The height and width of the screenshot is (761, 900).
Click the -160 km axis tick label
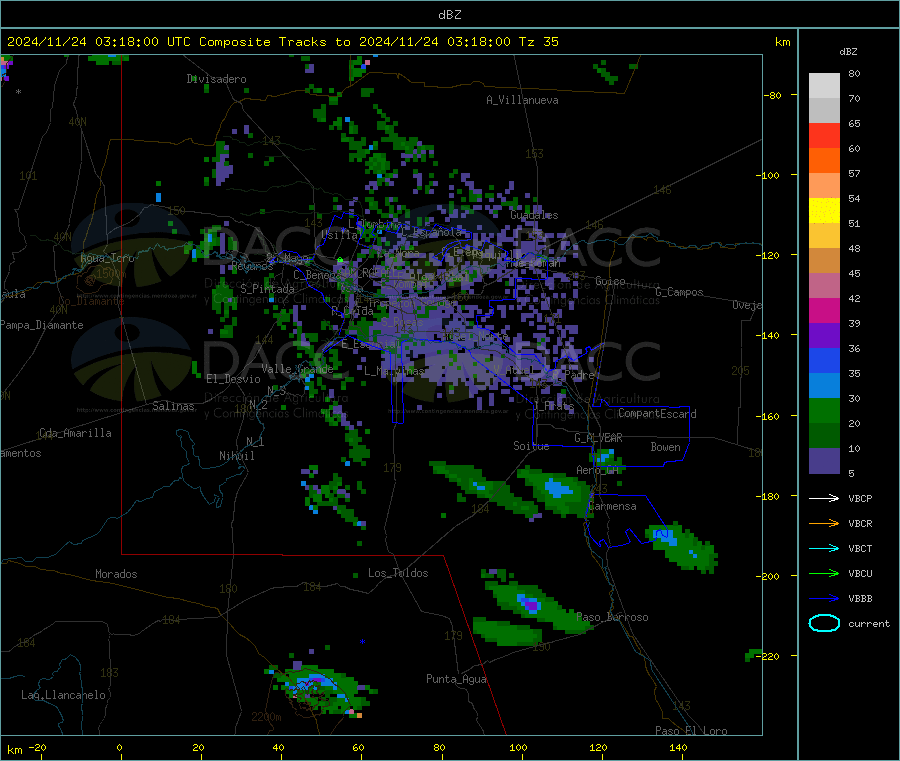point(768,416)
